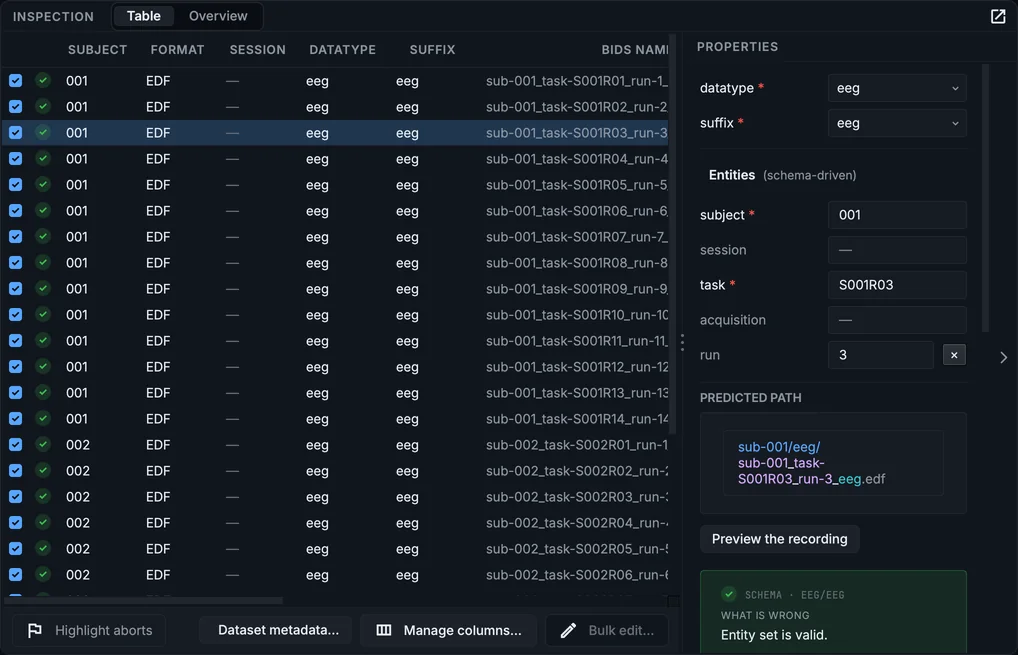Click the acquisition entity input field
Screen dimensions: 1018x655
coord(897,320)
